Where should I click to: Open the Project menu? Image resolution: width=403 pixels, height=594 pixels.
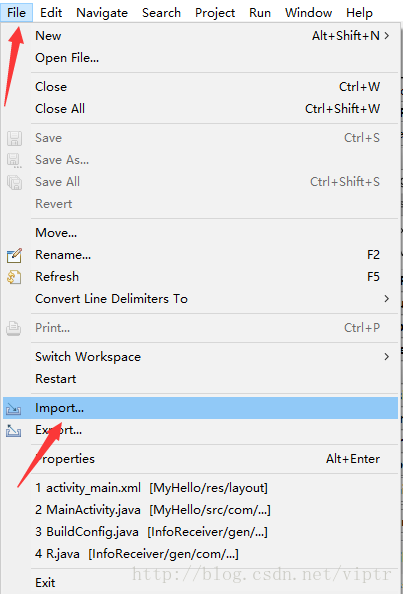(215, 13)
